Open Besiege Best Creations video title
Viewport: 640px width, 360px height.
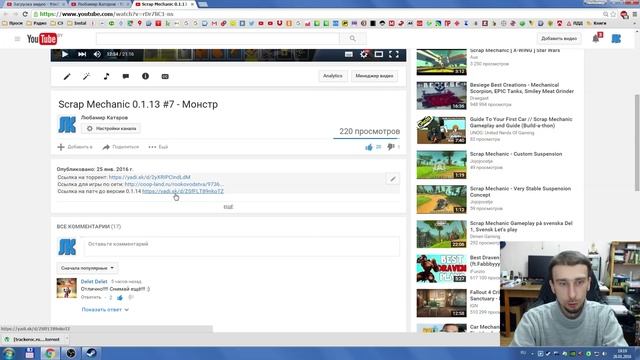(x=522, y=88)
